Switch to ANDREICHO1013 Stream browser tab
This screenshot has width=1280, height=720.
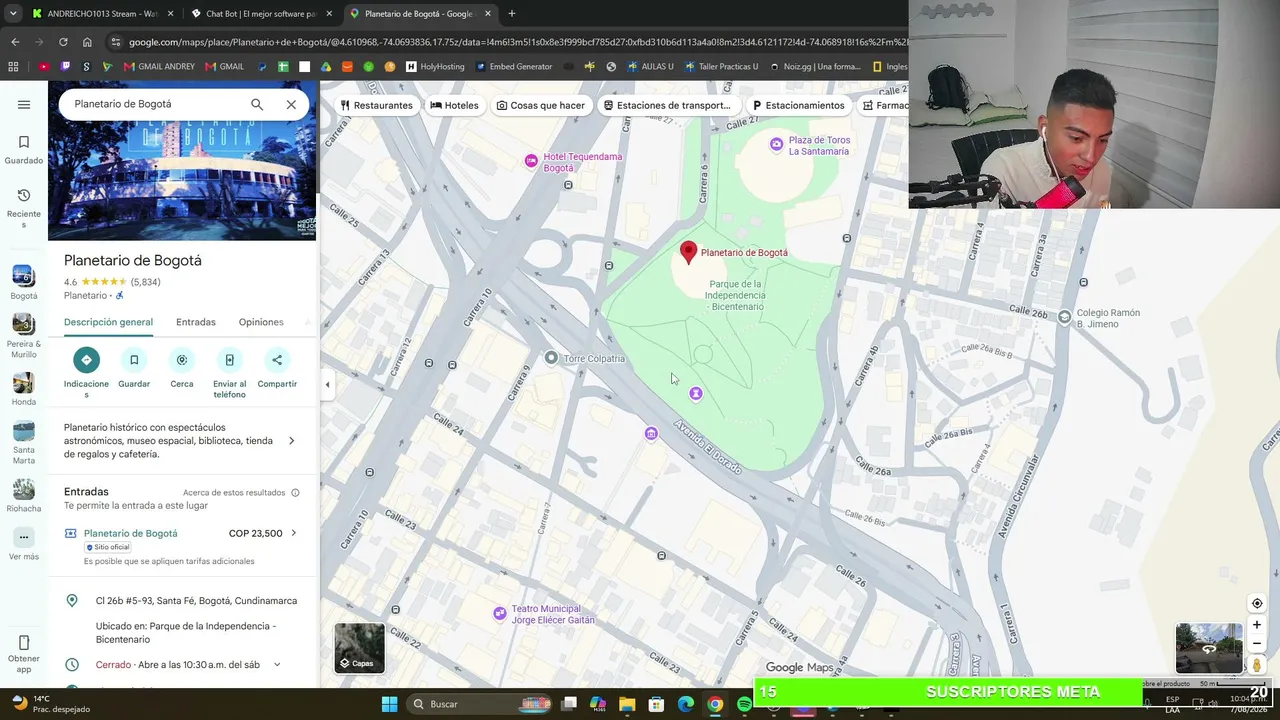[x=103, y=14]
